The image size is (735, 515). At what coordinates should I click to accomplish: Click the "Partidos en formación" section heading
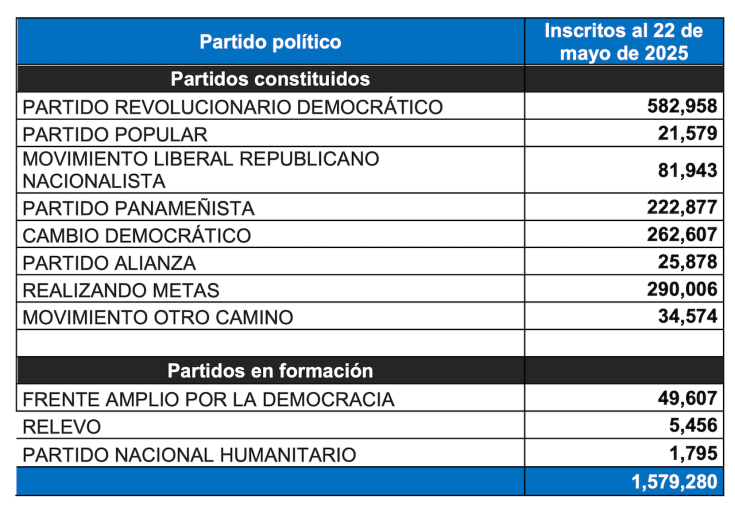pos(270,371)
